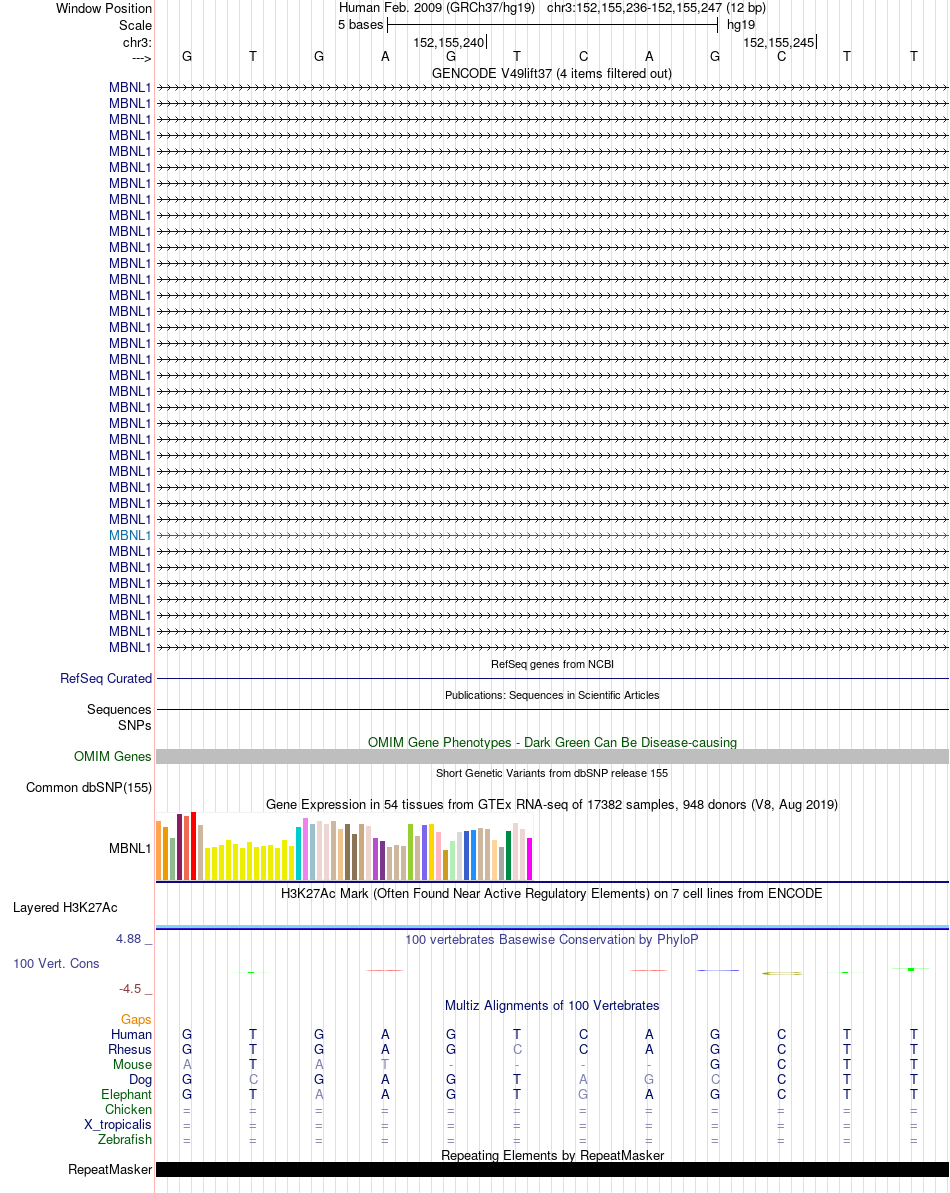Open 'Repeating Elements by RepeatMasker' title
Image resolution: width=950 pixels, height=1193 pixels.
tap(552, 1155)
